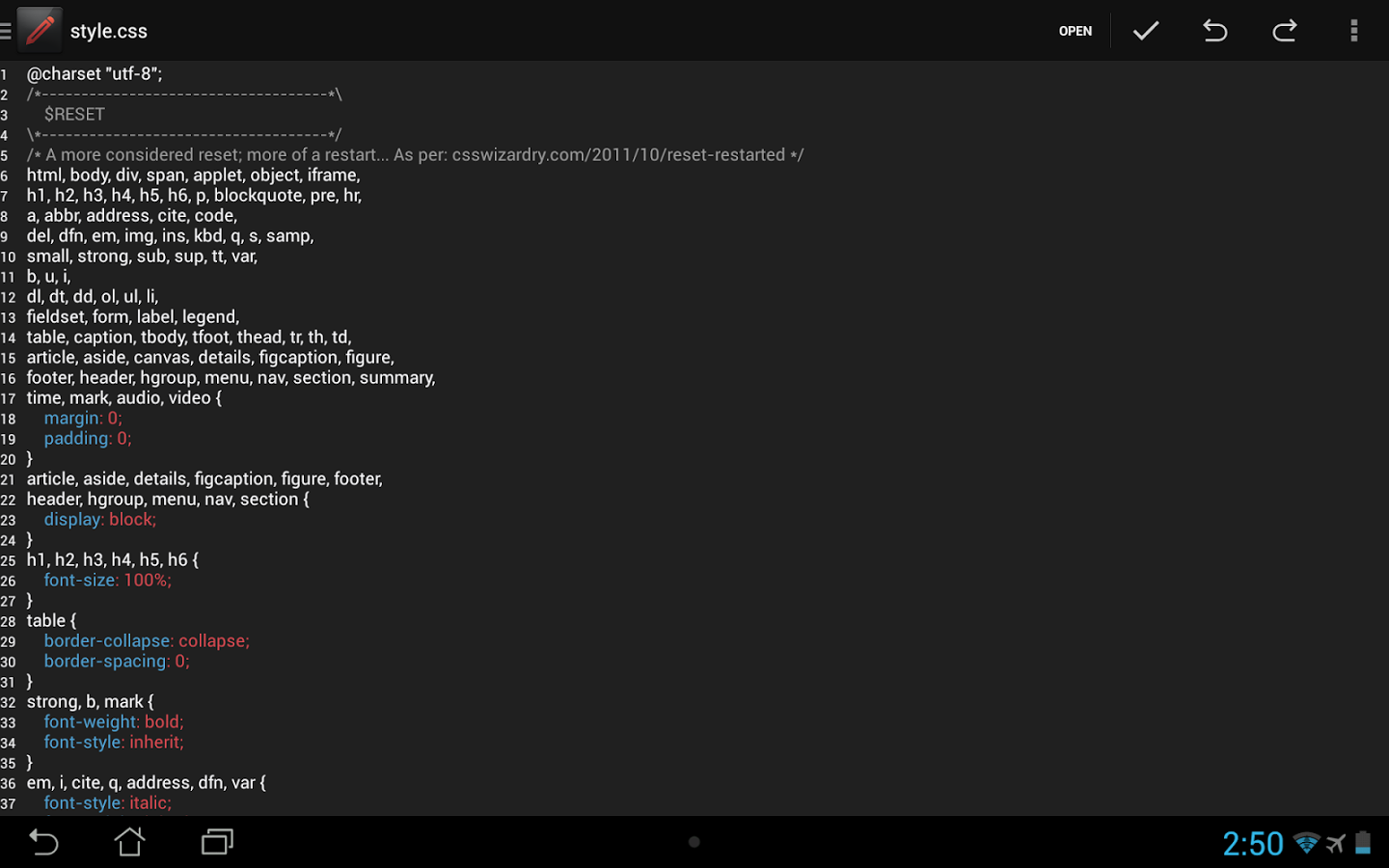Image resolution: width=1389 pixels, height=868 pixels.
Task: Click the table, caption, tbody line
Action: coord(189,337)
